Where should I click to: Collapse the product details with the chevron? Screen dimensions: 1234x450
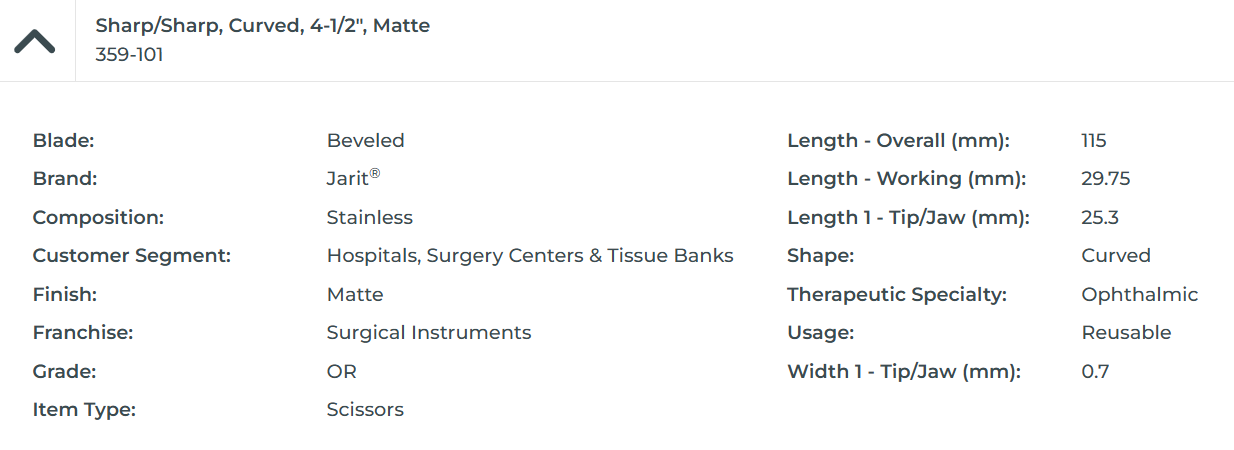coord(35,41)
